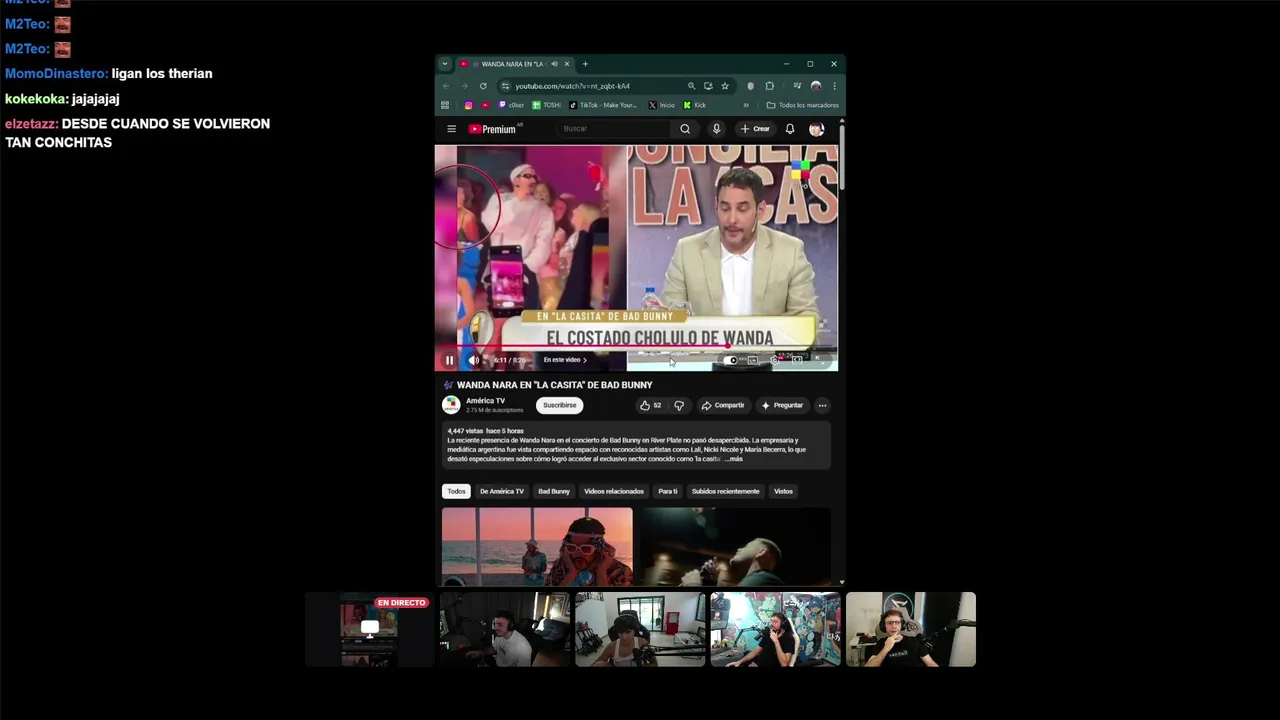Viewport: 1280px width, 720px height.
Task: Open the Kick bookmark
Action: 694,105
